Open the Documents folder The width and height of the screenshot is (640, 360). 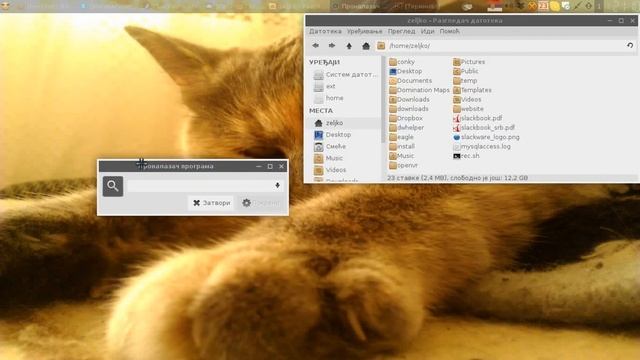(x=410, y=80)
